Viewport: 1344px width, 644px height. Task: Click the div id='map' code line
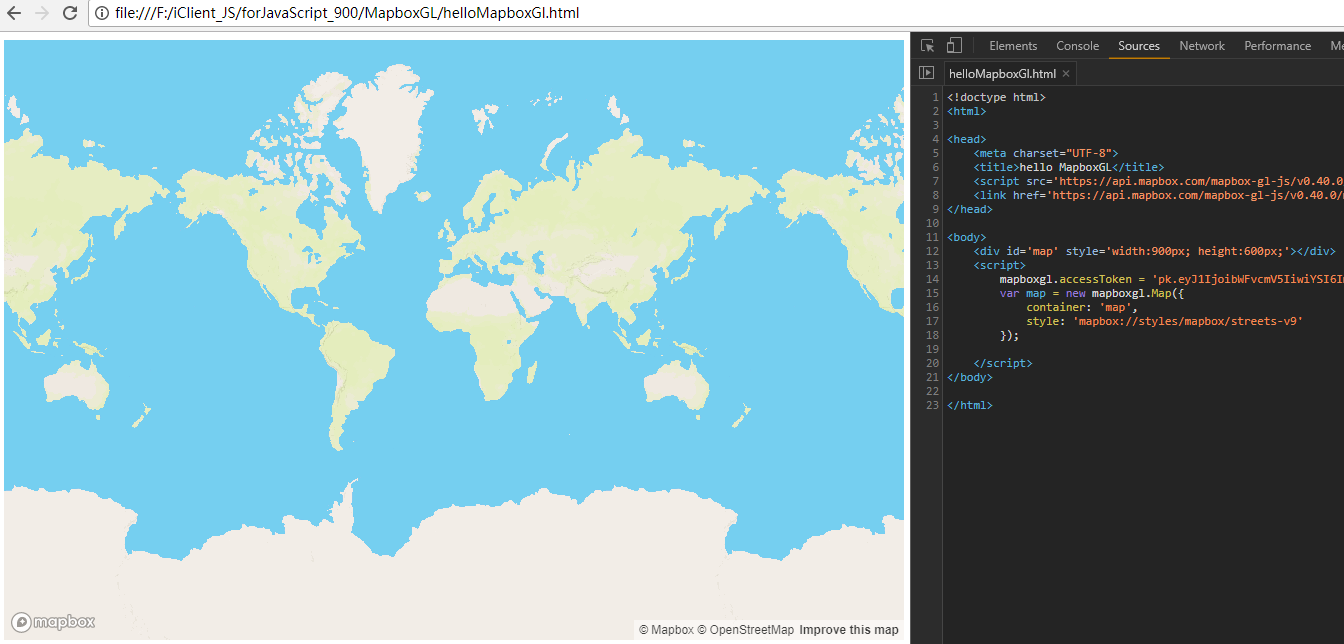(x=1154, y=251)
